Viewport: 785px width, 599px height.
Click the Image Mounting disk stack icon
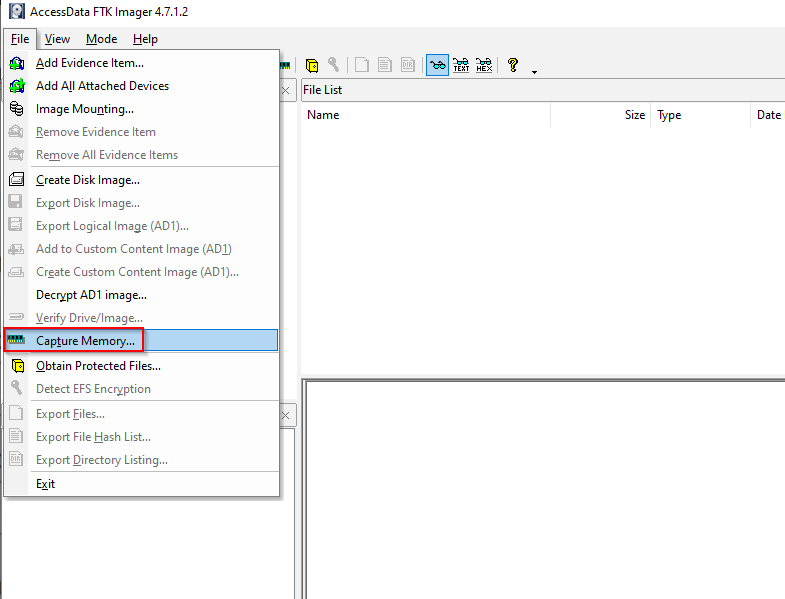pyautogui.click(x=17, y=109)
